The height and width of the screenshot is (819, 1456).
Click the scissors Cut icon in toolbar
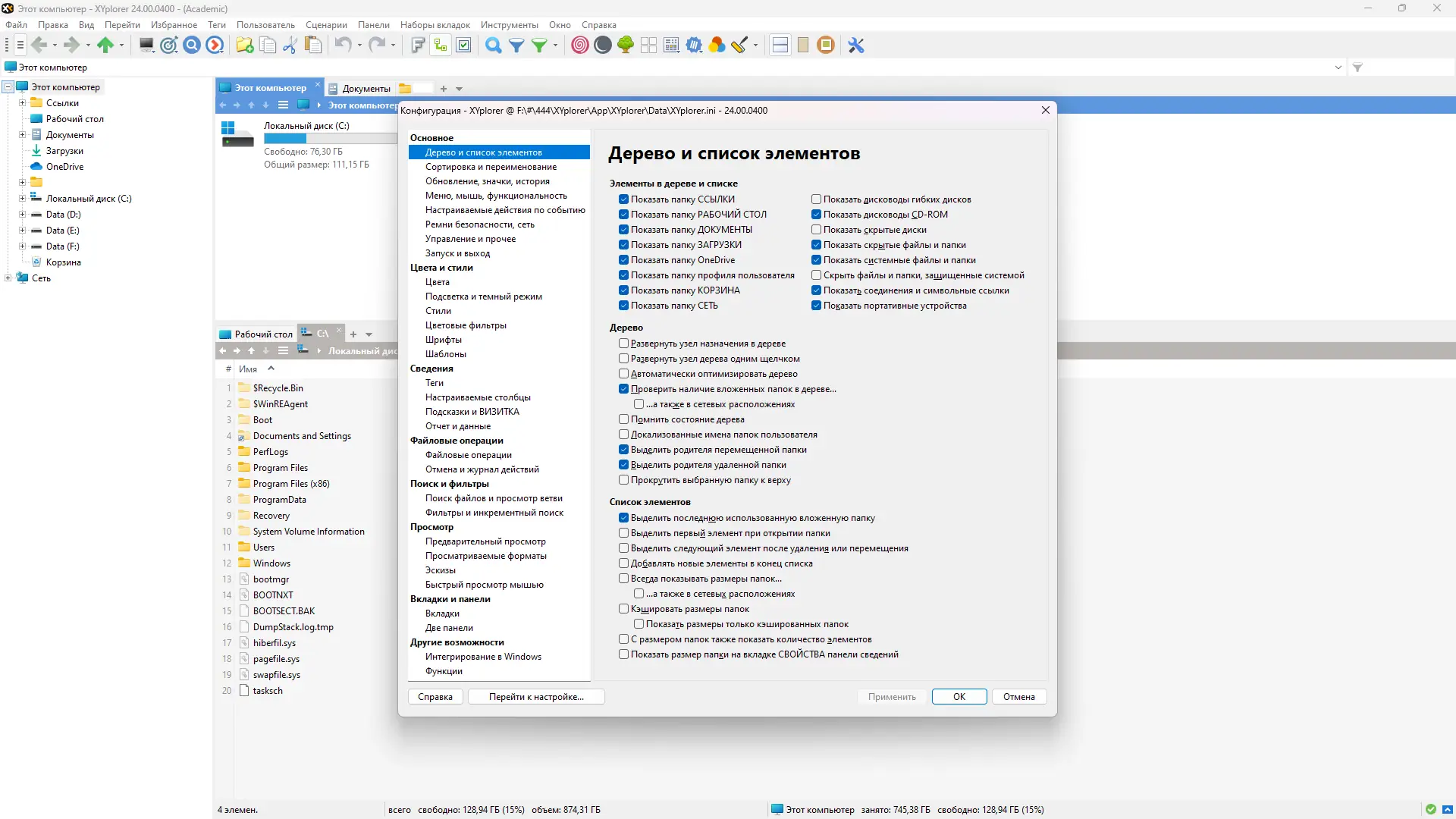click(x=290, y=45)
